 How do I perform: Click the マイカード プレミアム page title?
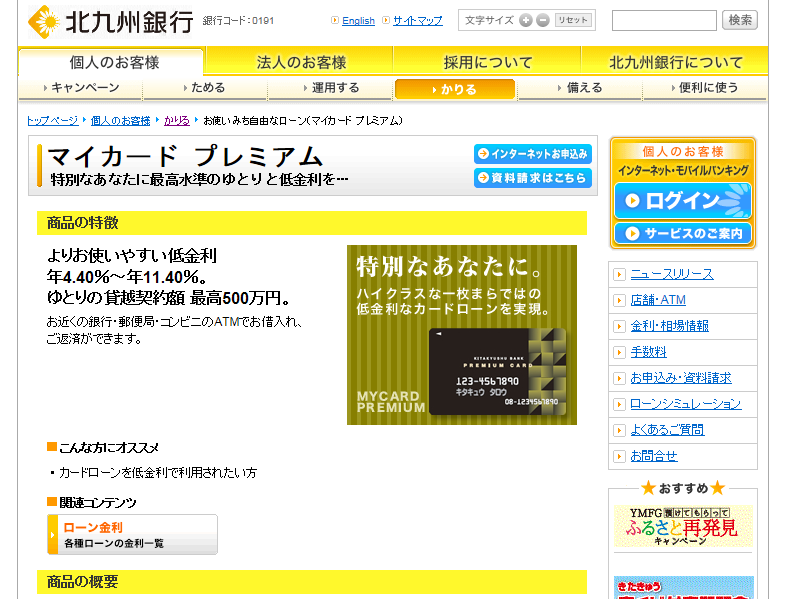coord(185,156)
